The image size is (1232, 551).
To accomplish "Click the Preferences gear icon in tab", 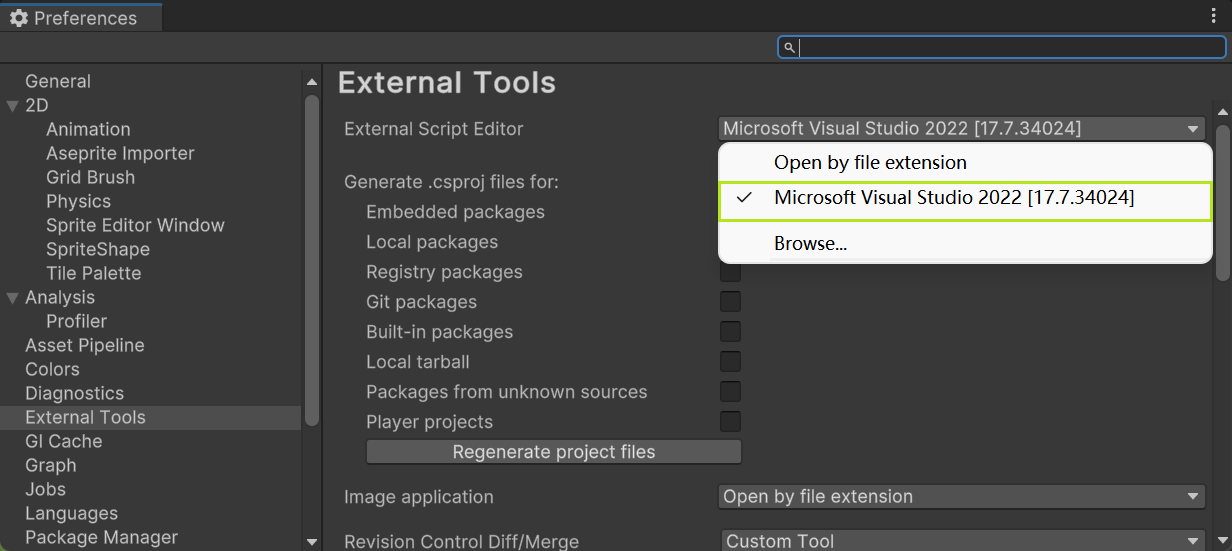I will coord(19,18).
